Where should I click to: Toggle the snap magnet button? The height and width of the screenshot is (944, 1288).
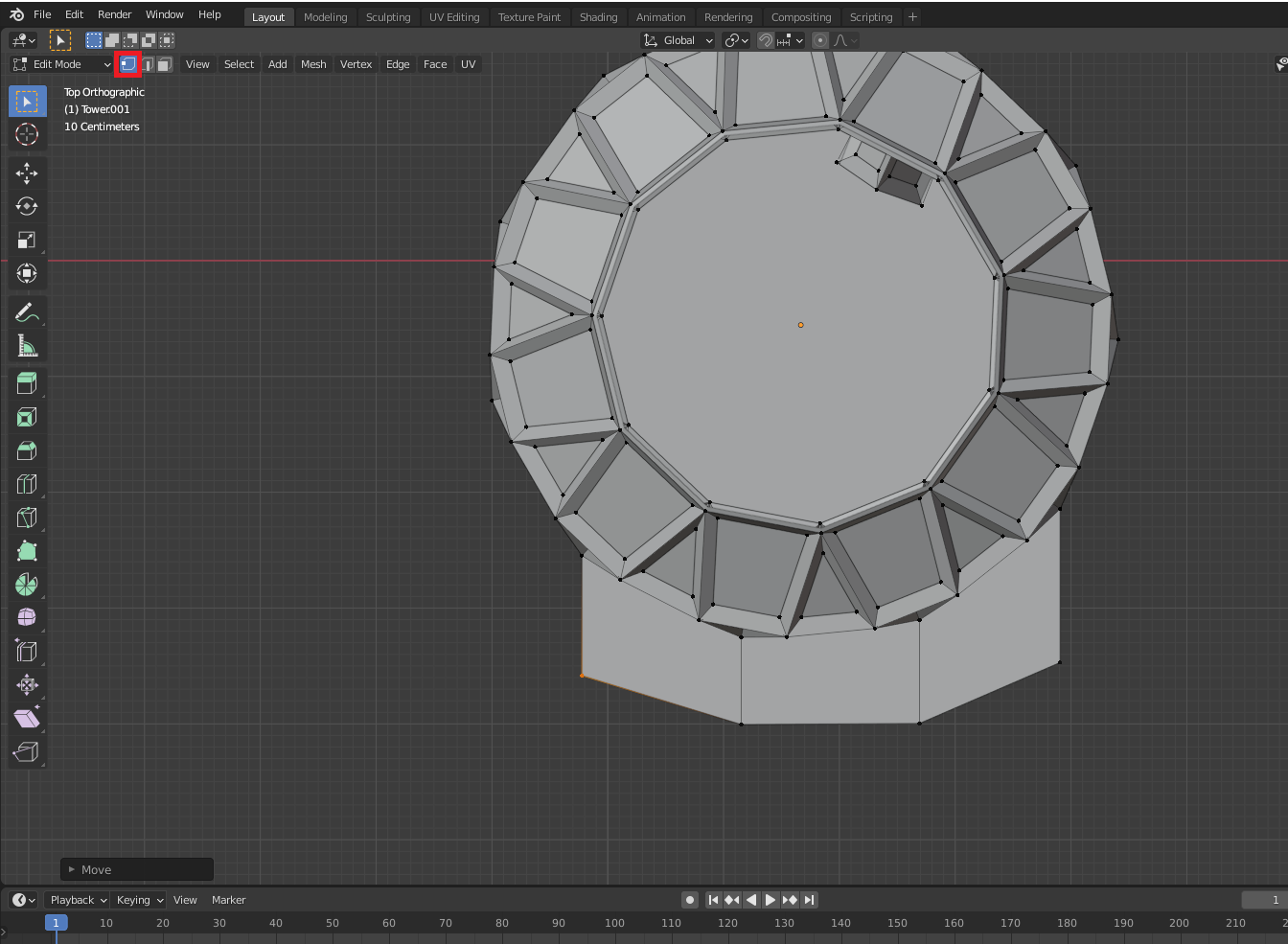pyautogui.click(x=765, y=40)
